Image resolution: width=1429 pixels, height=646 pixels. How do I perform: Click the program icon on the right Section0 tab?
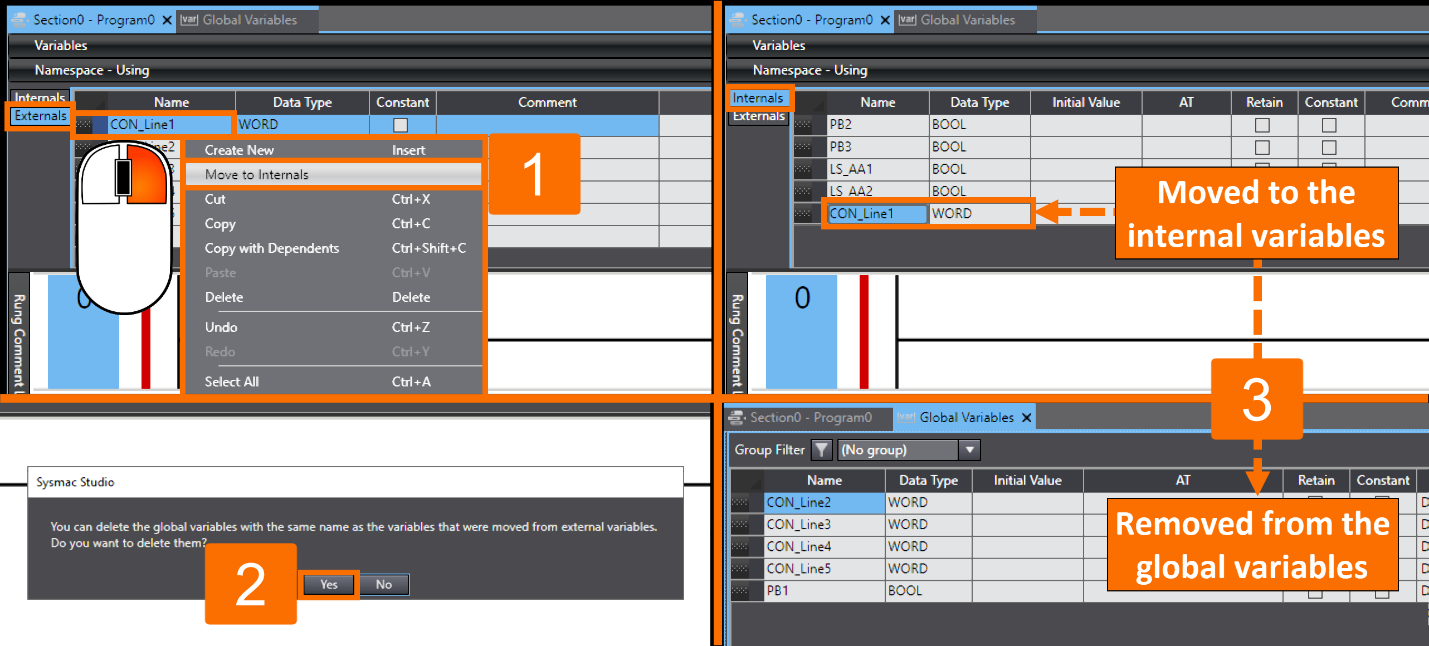738,19
